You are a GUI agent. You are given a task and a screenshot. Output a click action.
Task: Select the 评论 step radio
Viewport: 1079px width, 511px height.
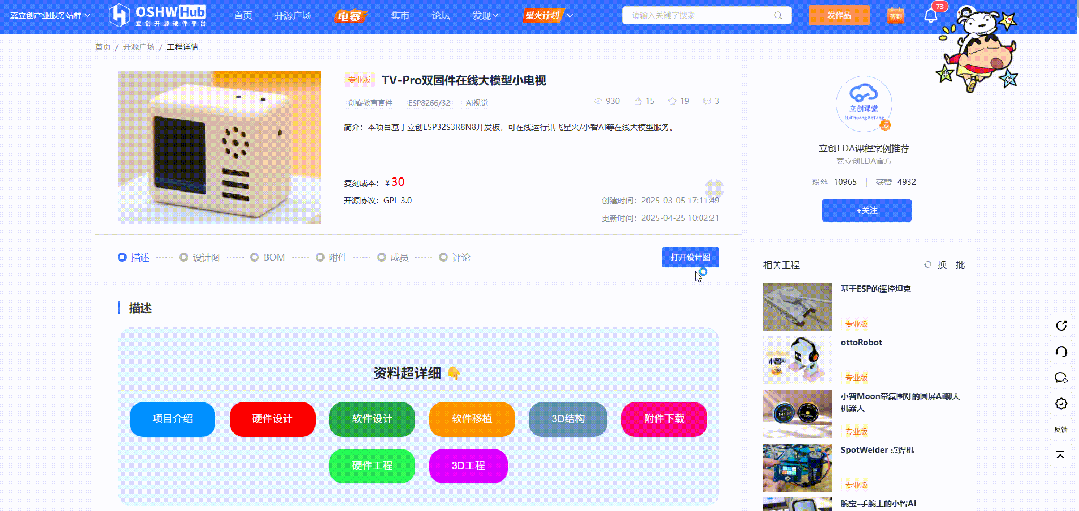(443, 258)
